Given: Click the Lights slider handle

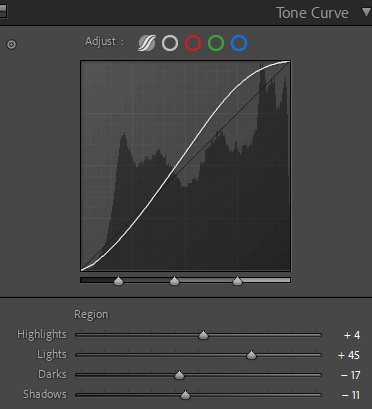Looking at the screenshot, I should pos(251,355).
